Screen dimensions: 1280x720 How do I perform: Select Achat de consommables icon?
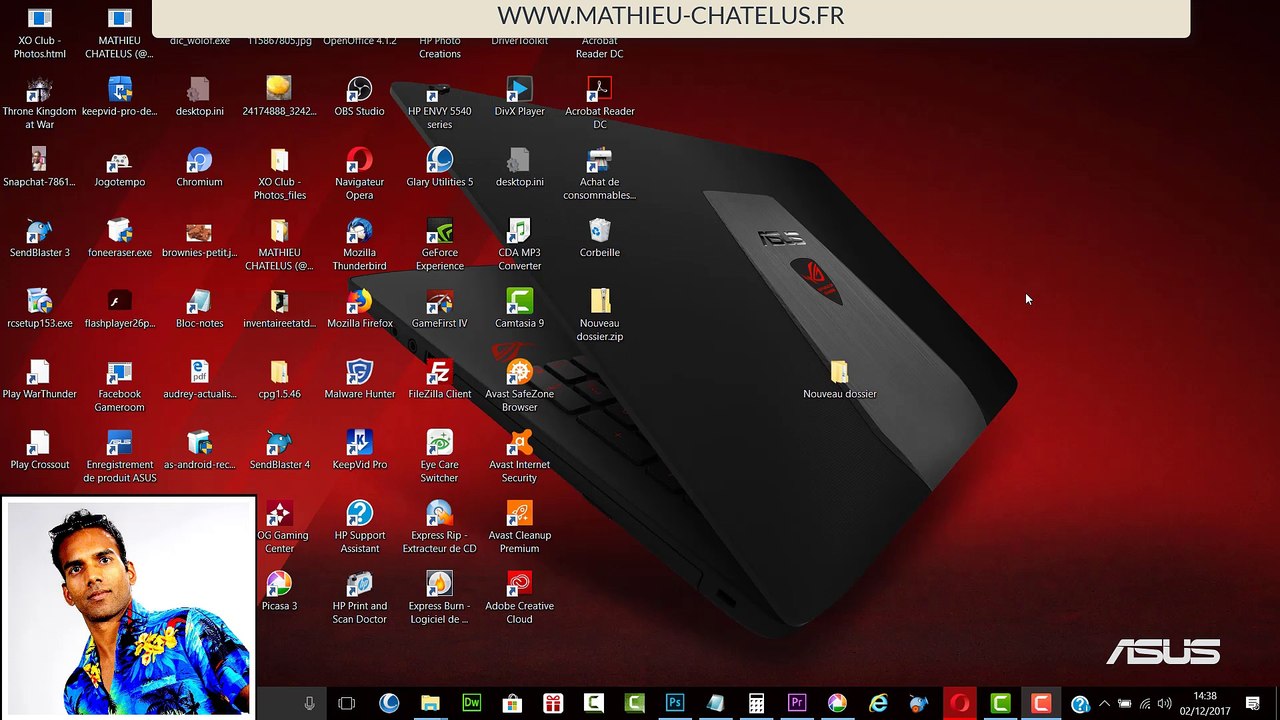(x=599, y=174)
